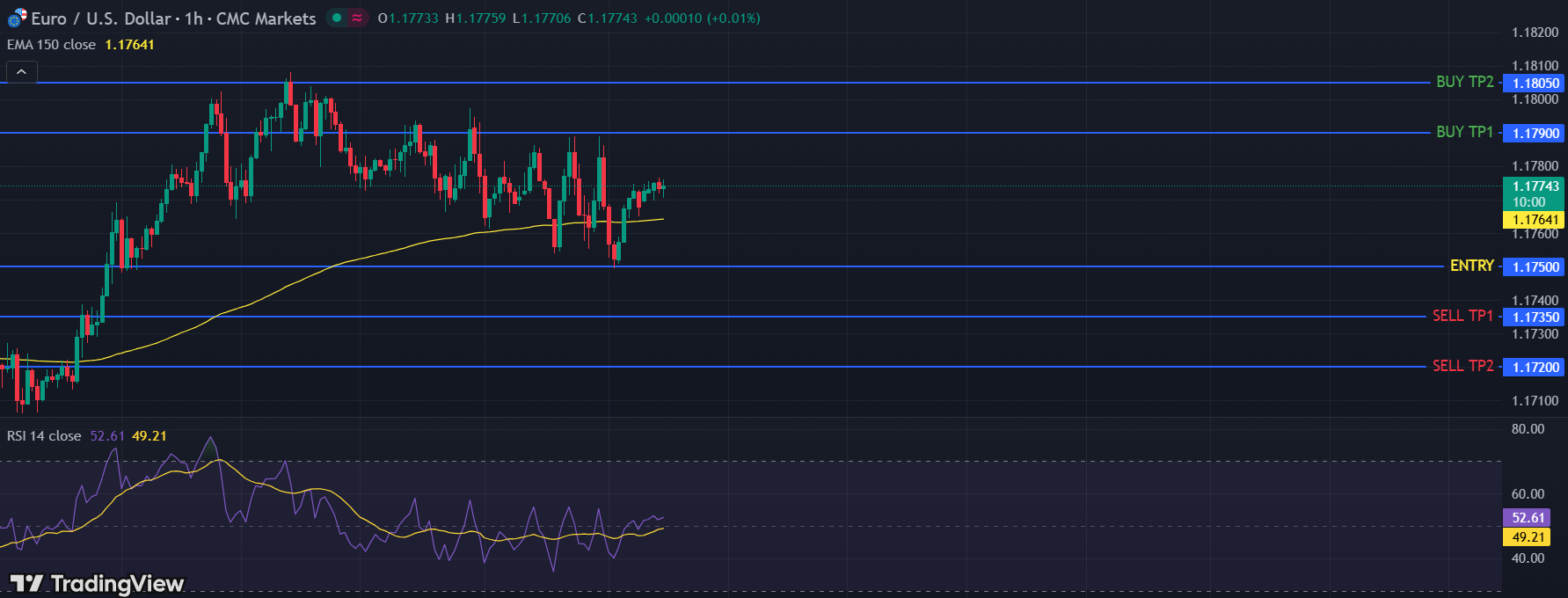Click the SELL TP1 line label
Viewport: 1568px width, 598px height.
pyautogui.click(x=1462, y=316)
